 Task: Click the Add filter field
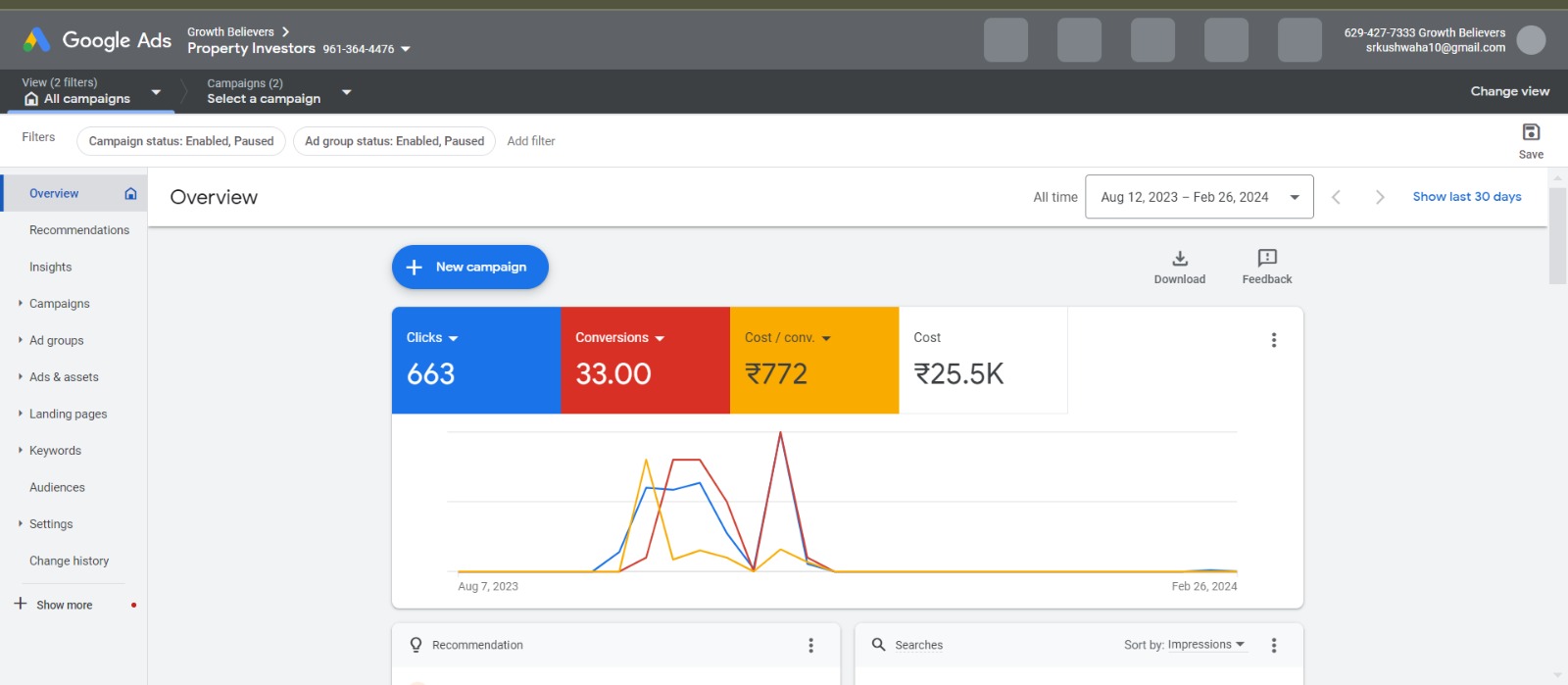pyautogui.click(x=531, y=141)
